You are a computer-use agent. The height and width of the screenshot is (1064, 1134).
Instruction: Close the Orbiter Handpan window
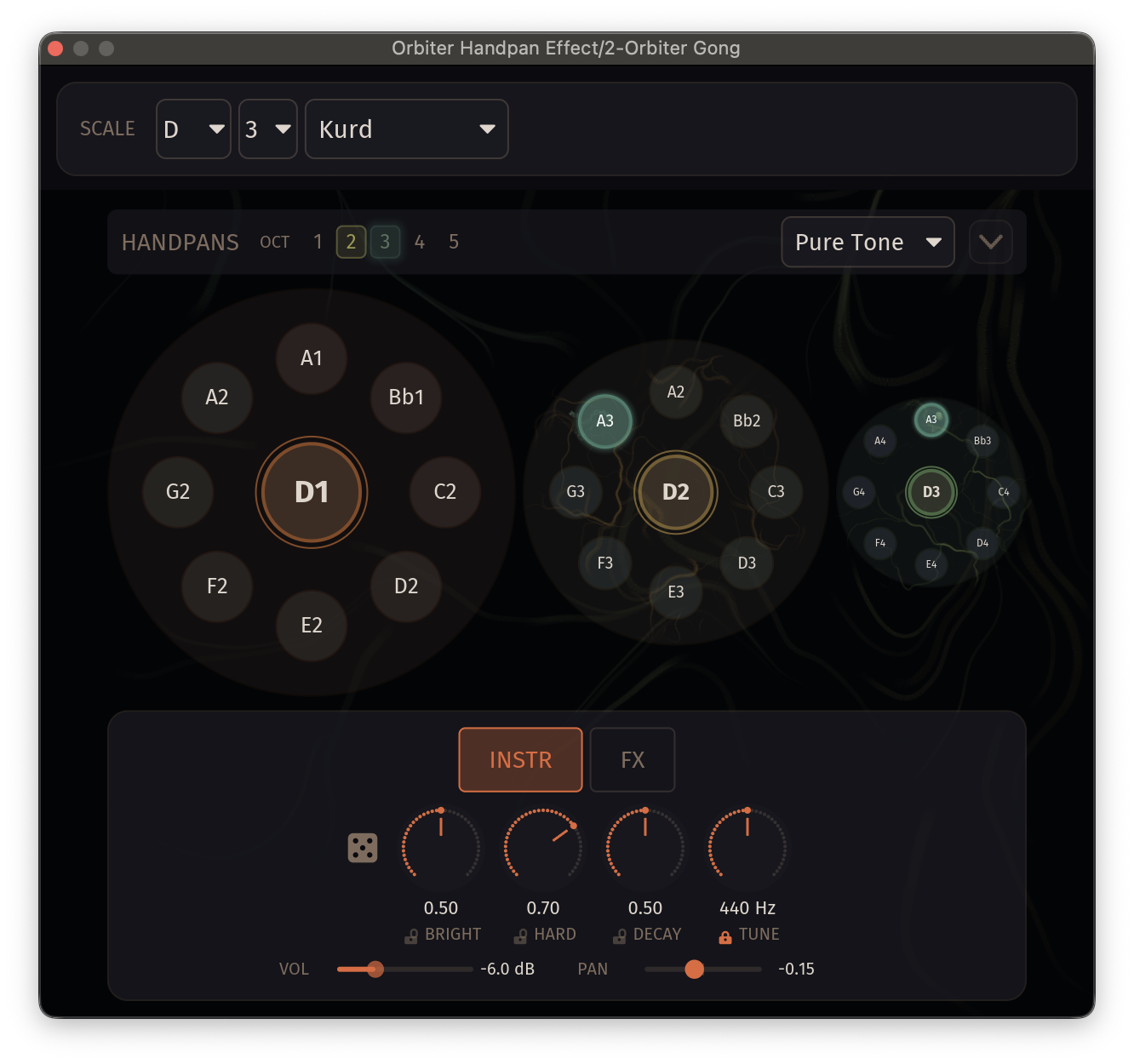(x=56, y=49)
